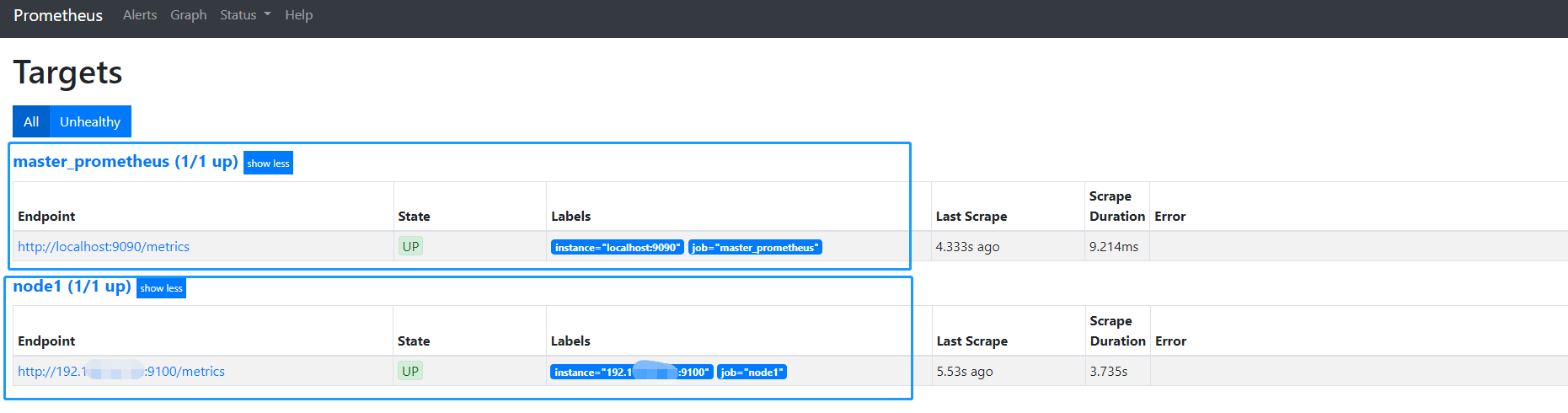The width and height of the screenshot is (1568, 413).
Task: Select the All targets filter button
Action: 31,121
